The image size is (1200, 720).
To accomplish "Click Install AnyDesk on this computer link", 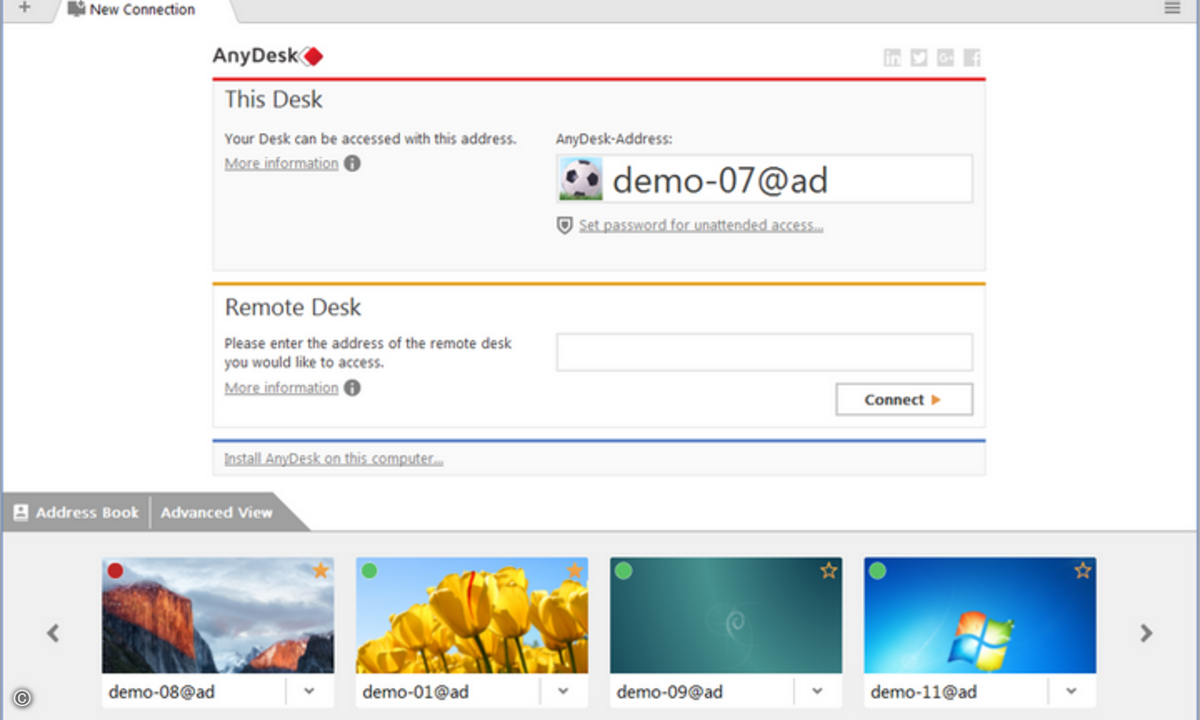I will click(334, 459).
